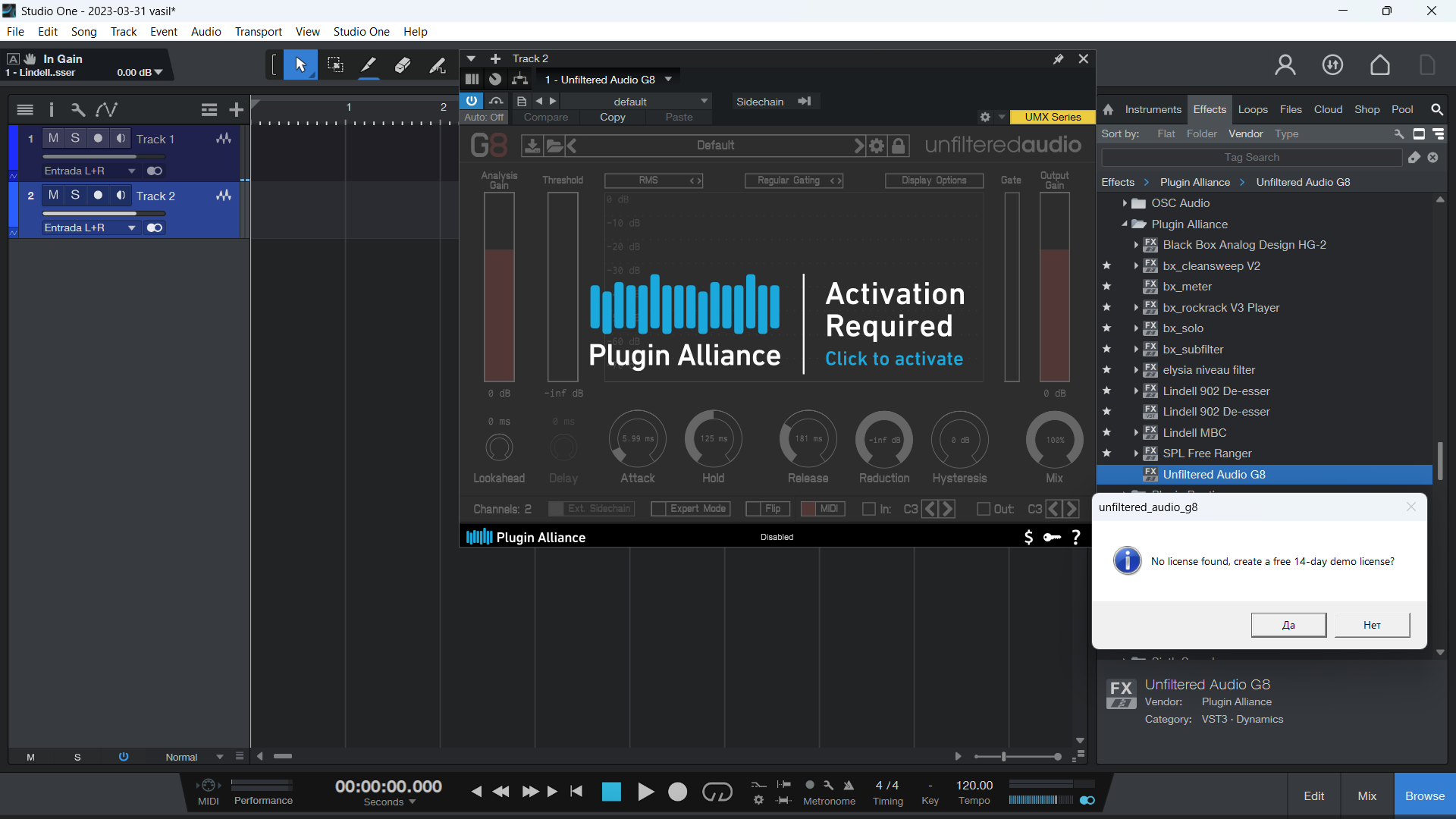Bypass plugin with power button

click(471, 101)
